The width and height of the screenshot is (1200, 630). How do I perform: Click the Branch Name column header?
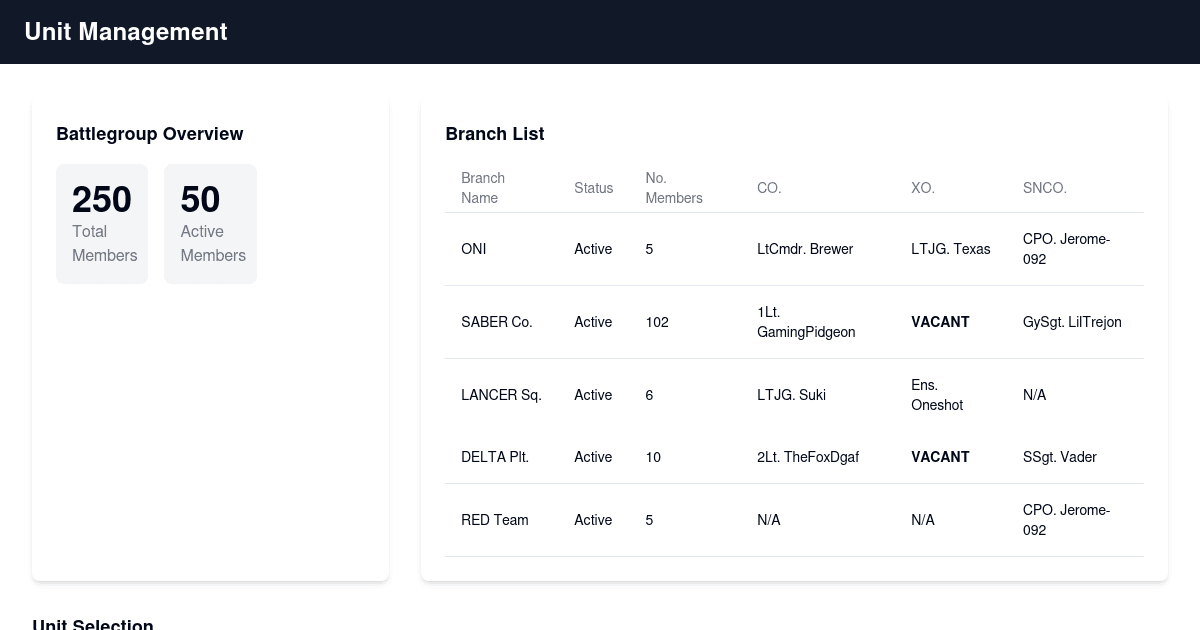coord(483,188)
